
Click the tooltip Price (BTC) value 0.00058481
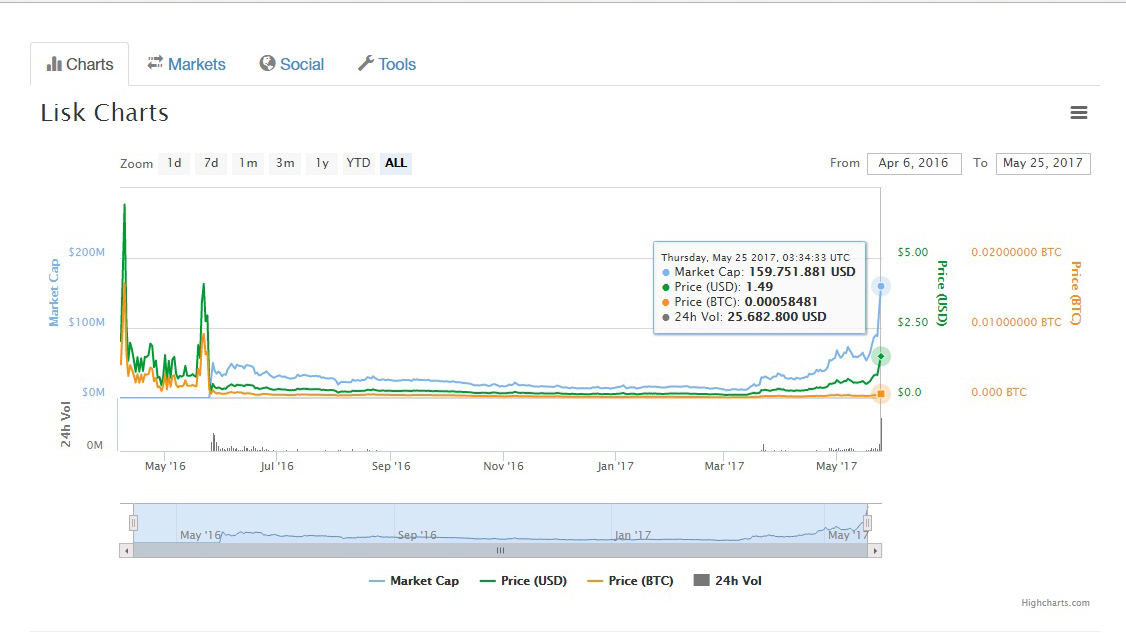point(781,302)
